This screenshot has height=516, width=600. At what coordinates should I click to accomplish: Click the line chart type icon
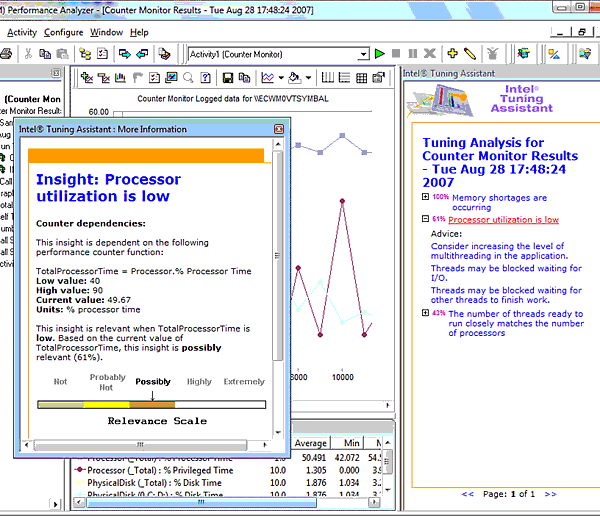click(267, 78)
